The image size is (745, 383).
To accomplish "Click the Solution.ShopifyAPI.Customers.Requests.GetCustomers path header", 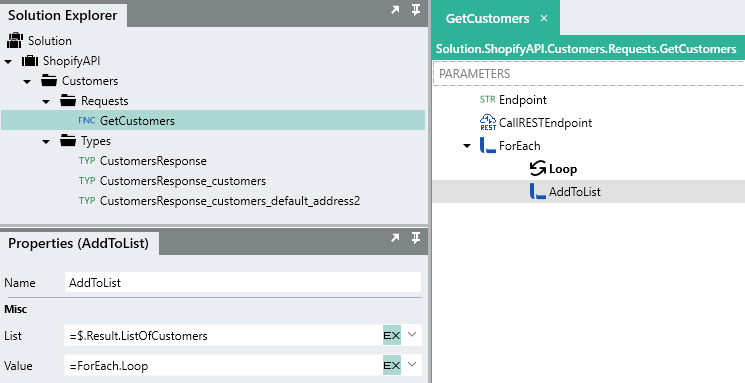I will tap(586, 48).
